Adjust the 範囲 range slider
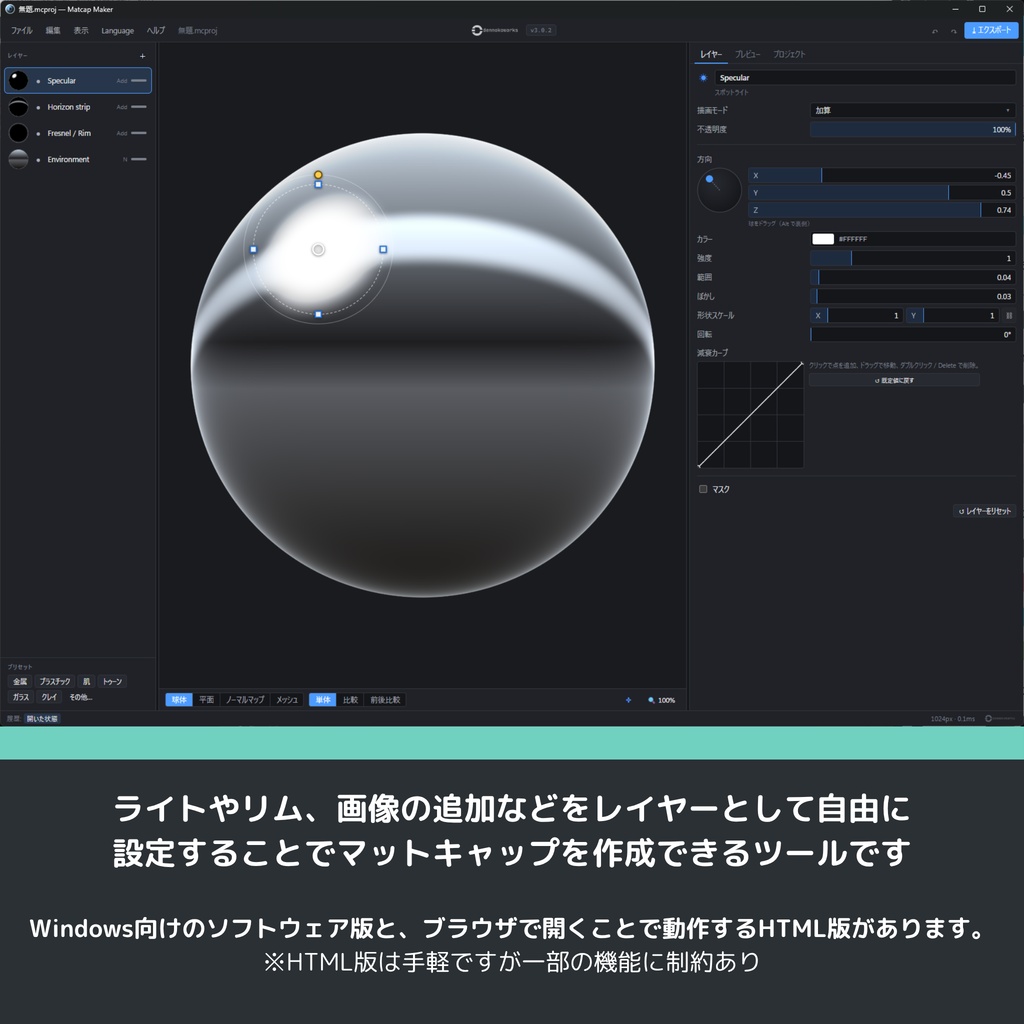Viewport: 1024px width, 1024px height. click(x=912, y=277)
